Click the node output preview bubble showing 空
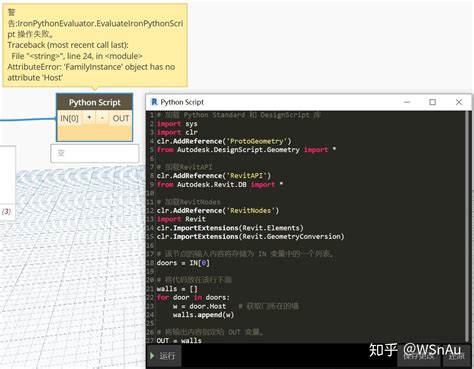The height and width of the screenshot is (369, 474). (x=95, y=153)
